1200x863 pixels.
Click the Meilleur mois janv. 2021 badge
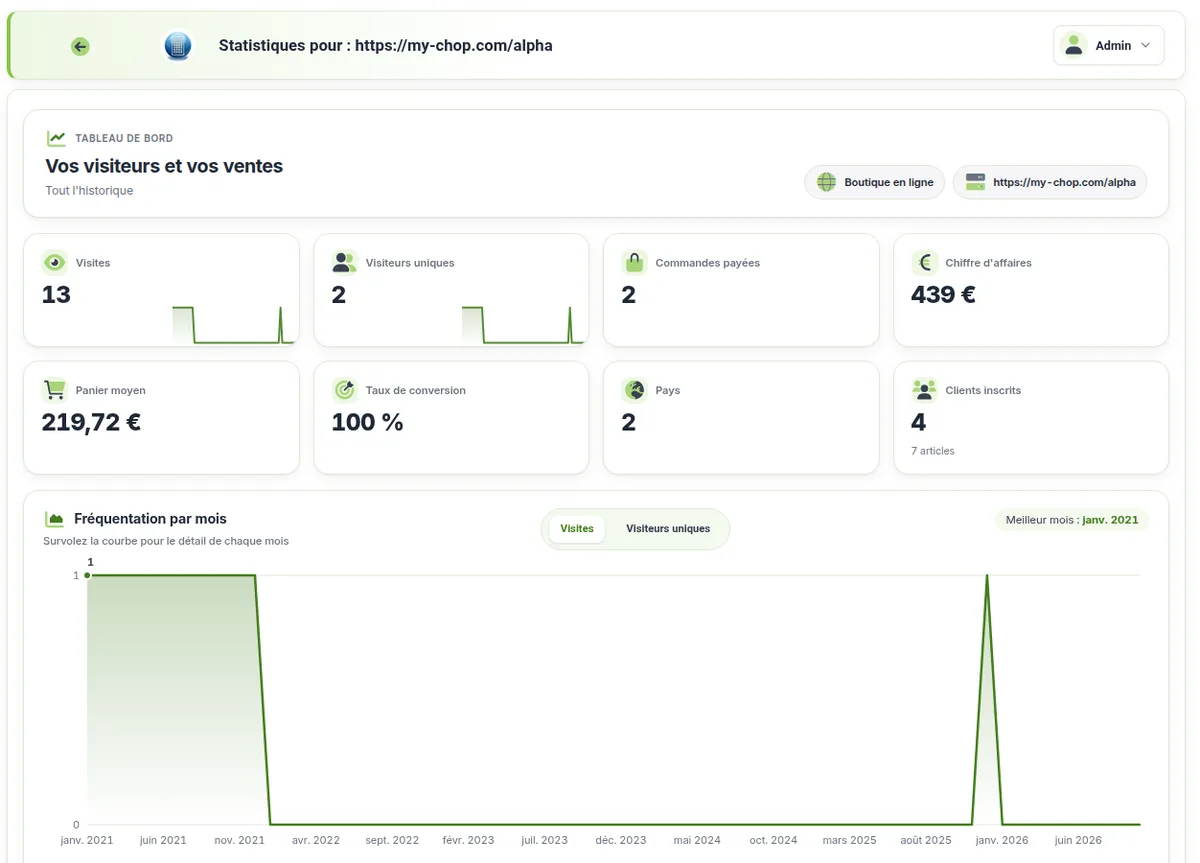(1072, 520)
